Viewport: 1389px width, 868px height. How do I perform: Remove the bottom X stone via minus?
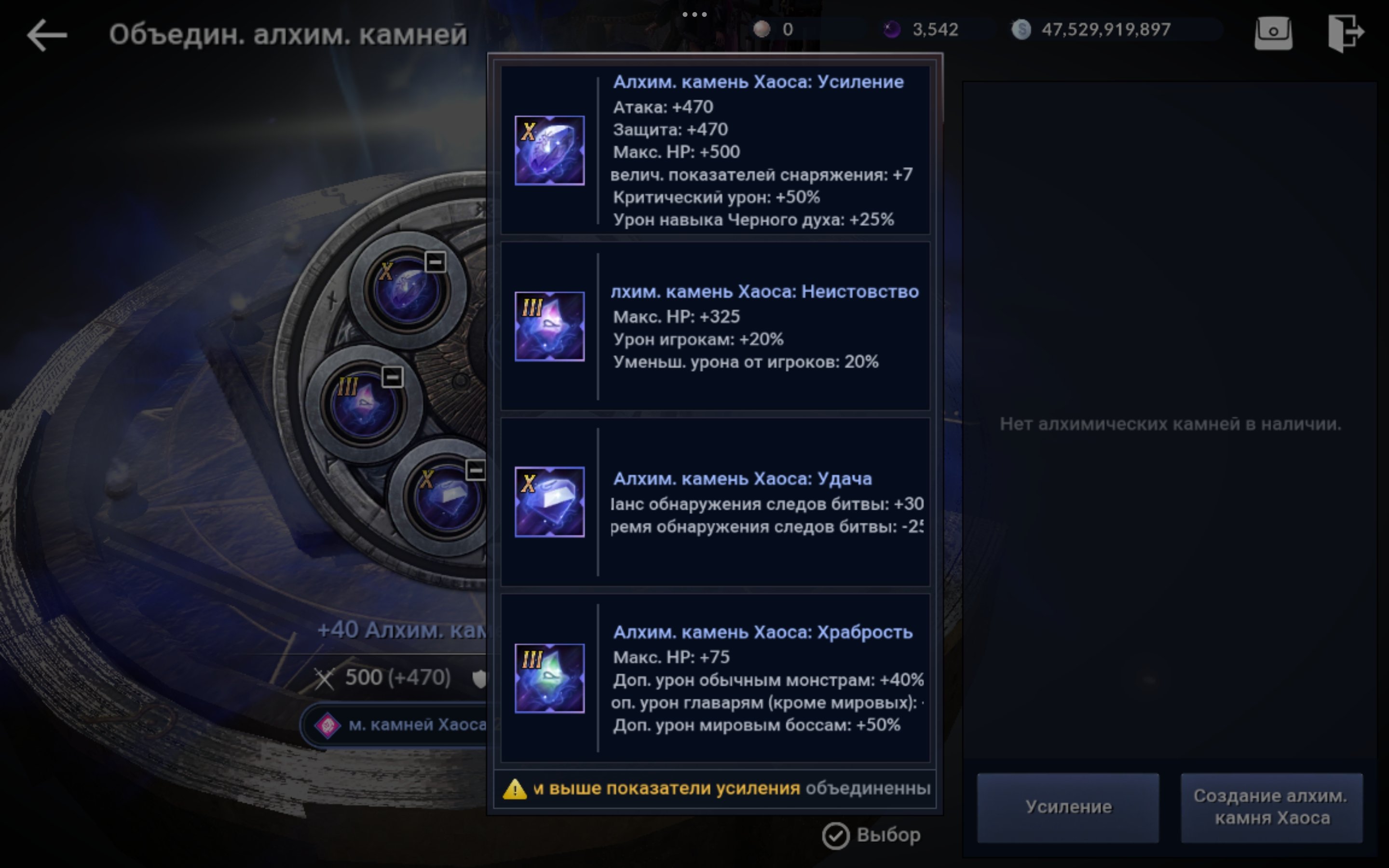[475, 470]
